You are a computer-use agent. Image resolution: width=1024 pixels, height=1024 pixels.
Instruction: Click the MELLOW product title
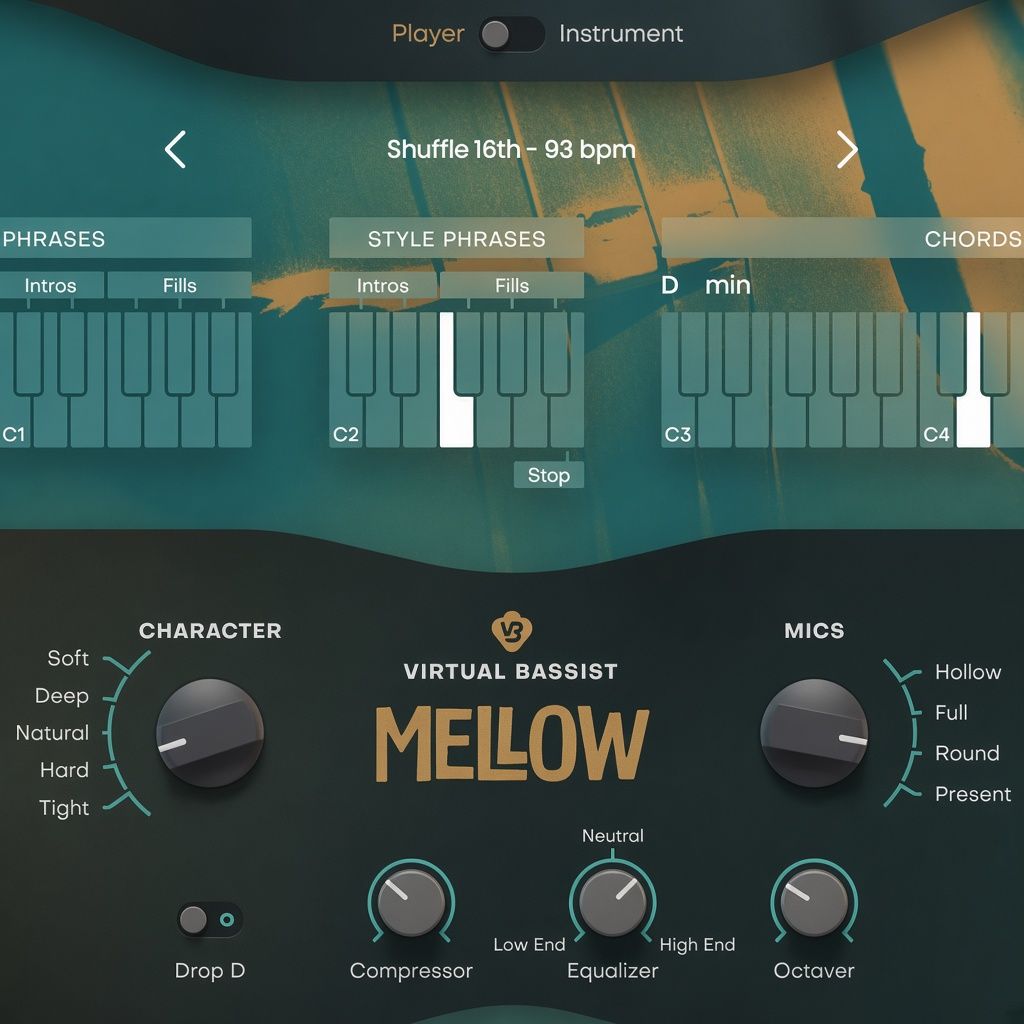(x=512, y=743)
